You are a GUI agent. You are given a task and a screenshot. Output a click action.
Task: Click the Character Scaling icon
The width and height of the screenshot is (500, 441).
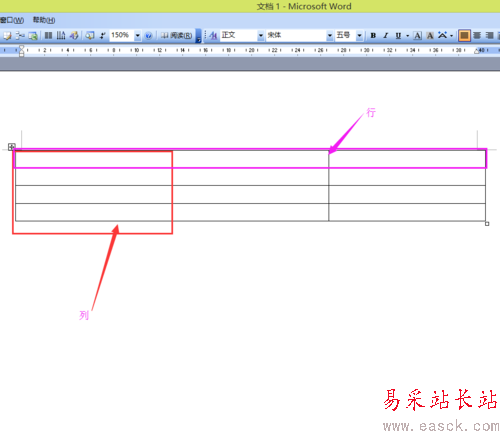point(442,35)
